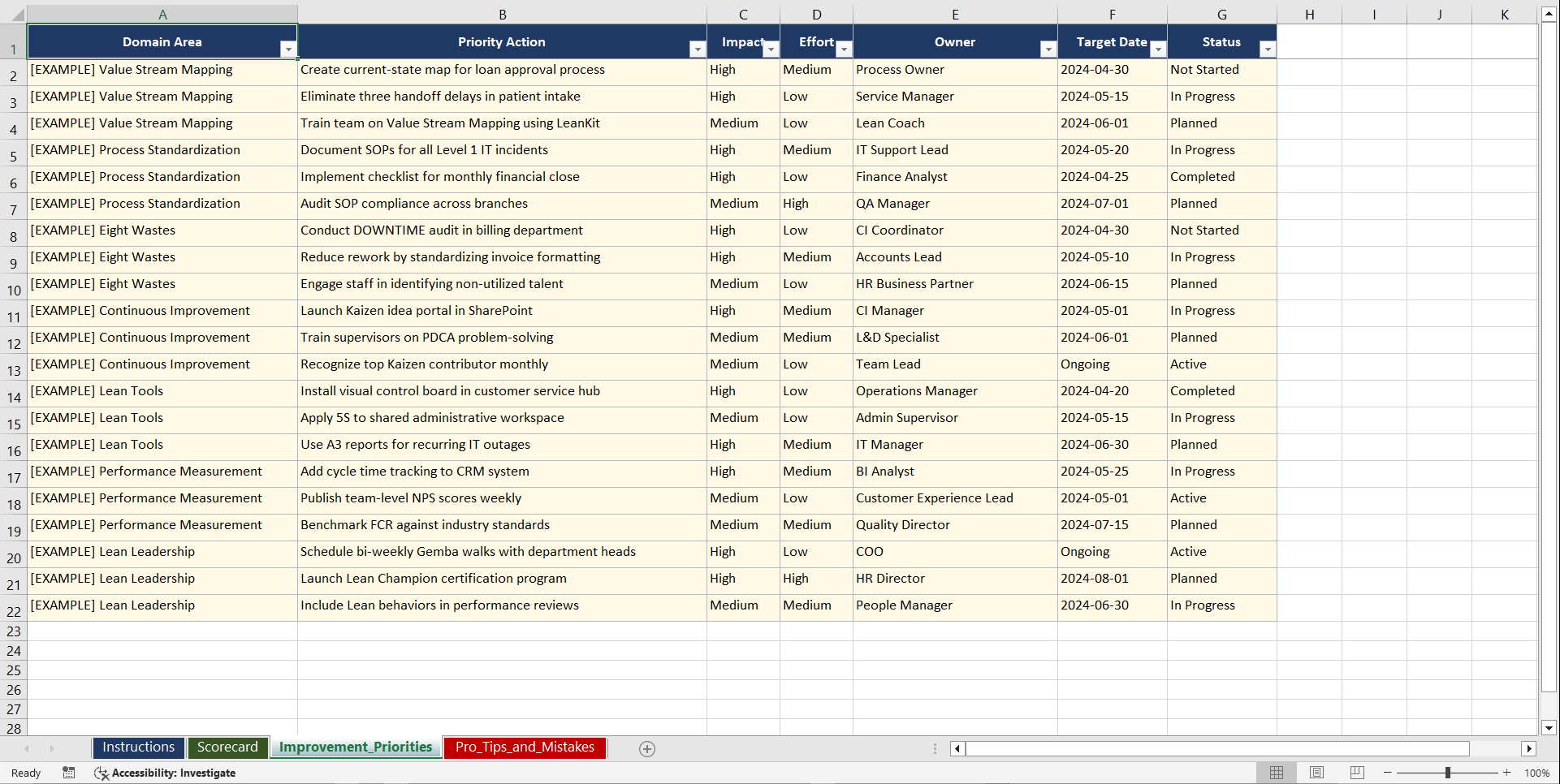The image size is (1560, 784).
Task: Open the Target Date filter dropdown
Action: click(1158, 49)
